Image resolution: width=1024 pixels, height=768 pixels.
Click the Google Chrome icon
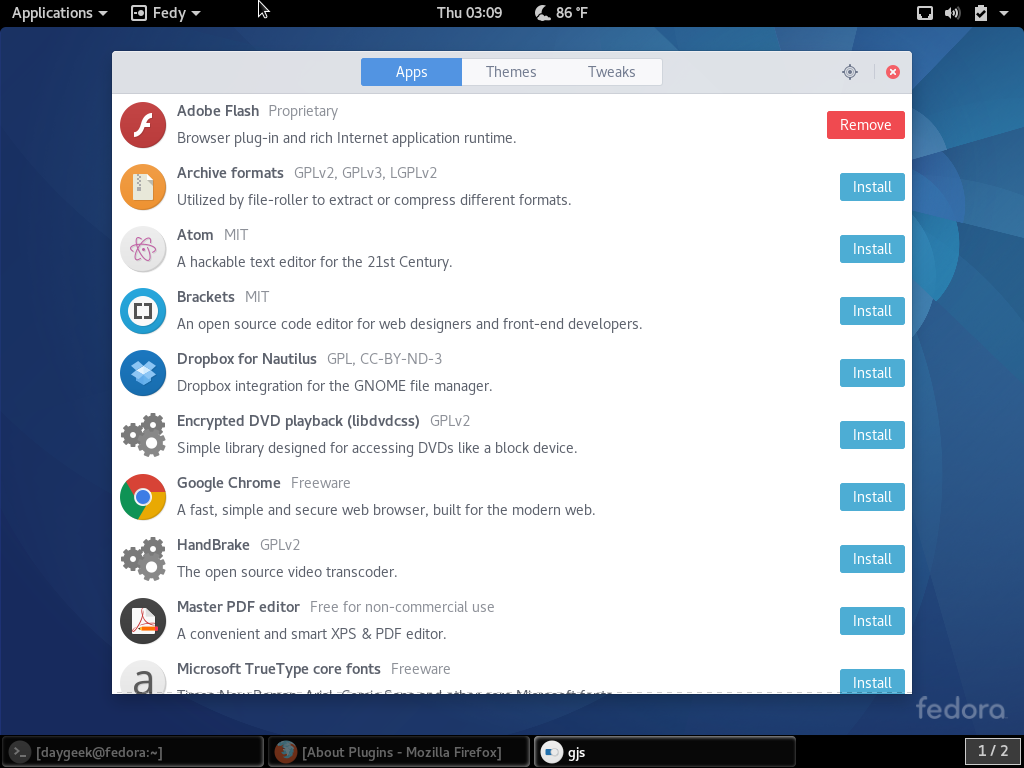pyautogui.click(x=143, y=497)
